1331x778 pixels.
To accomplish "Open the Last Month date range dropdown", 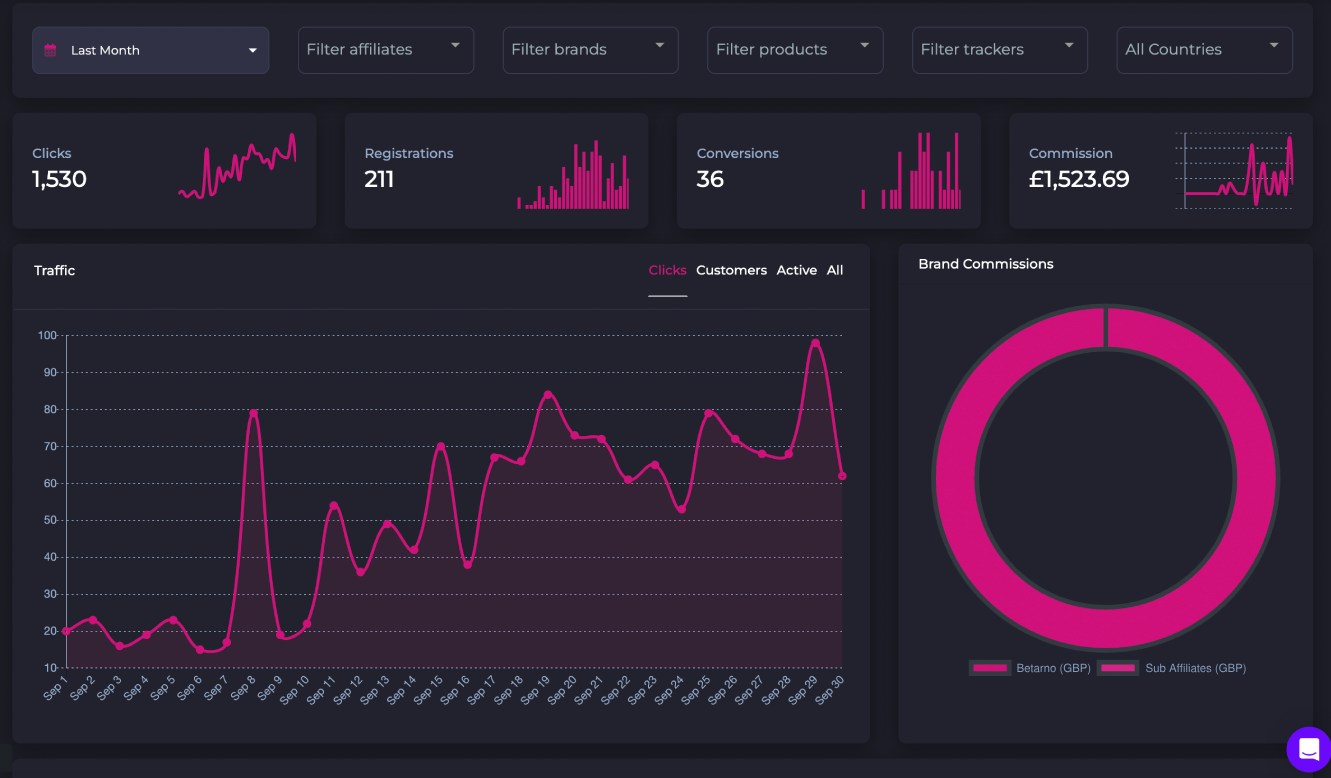I will tap(150, 50).
